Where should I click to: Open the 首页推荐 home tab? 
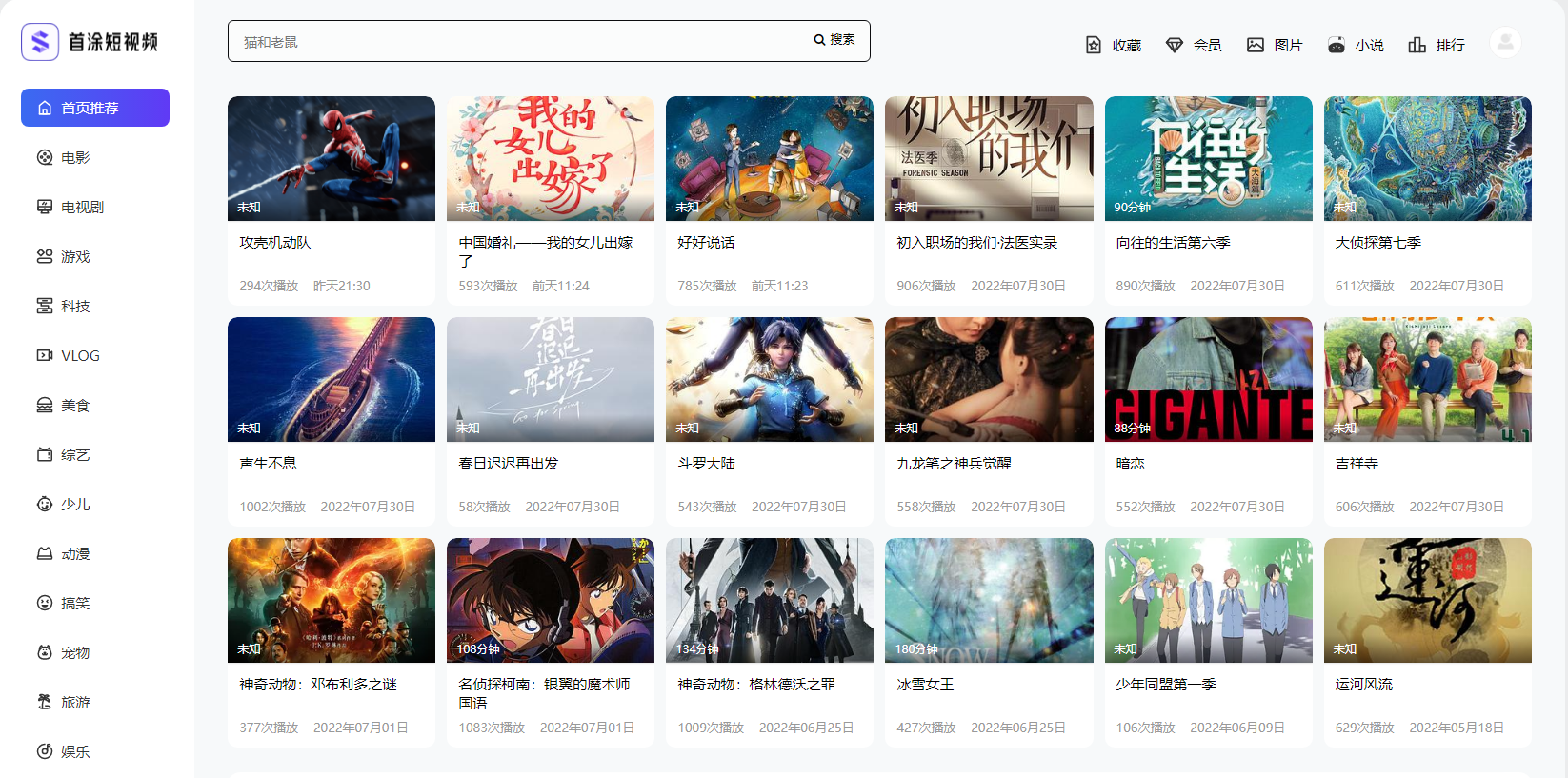tap(95, 108)
